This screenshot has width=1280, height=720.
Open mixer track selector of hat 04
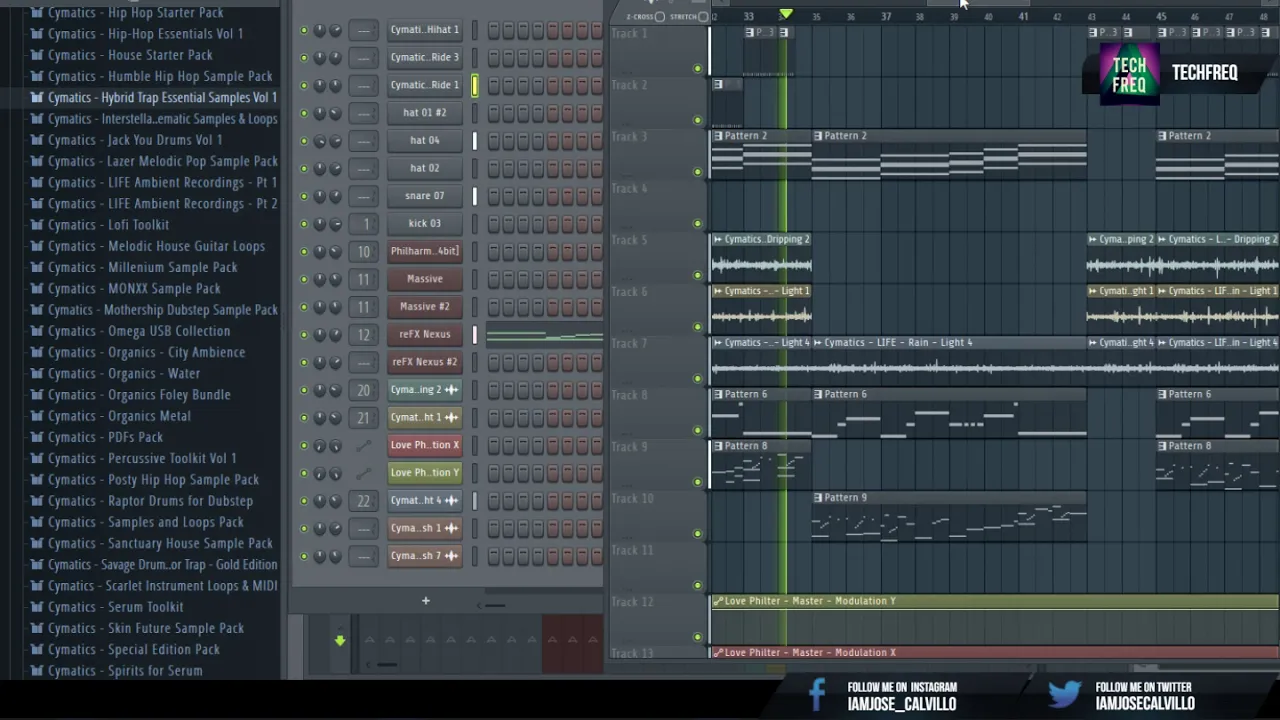[364, 141]
